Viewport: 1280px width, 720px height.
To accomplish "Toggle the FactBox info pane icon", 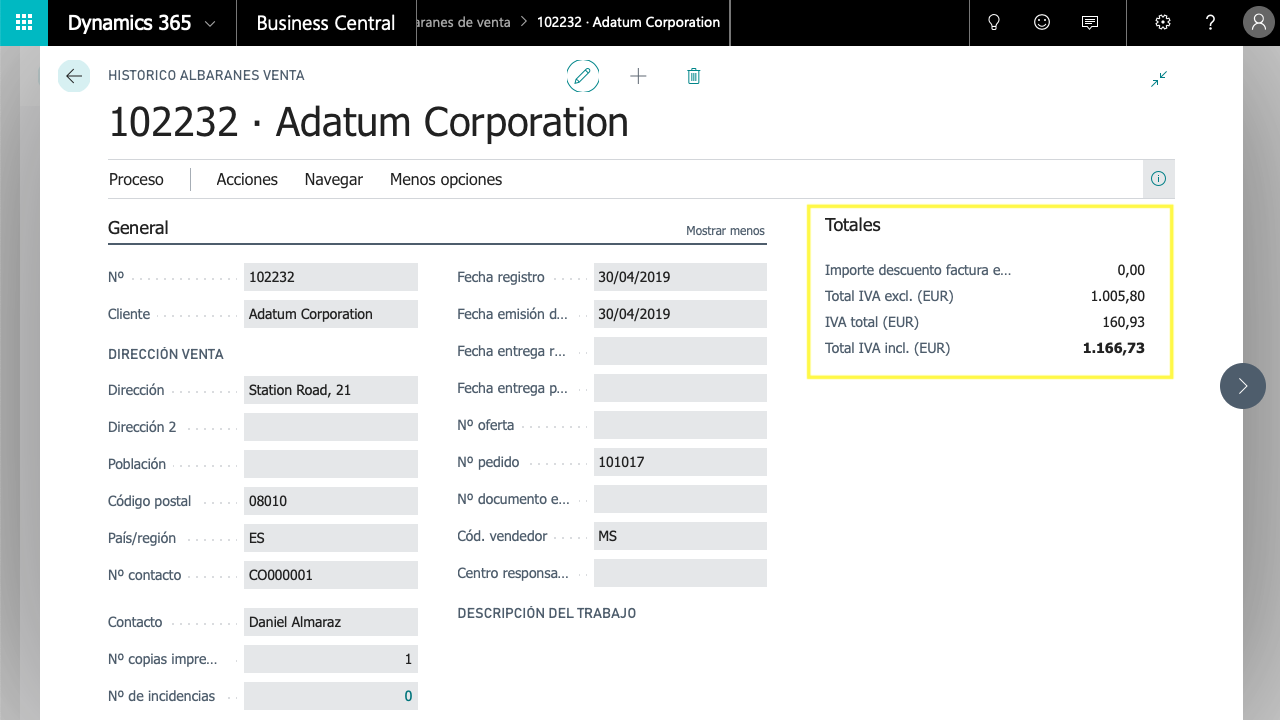I will [x=1158, y=179].
